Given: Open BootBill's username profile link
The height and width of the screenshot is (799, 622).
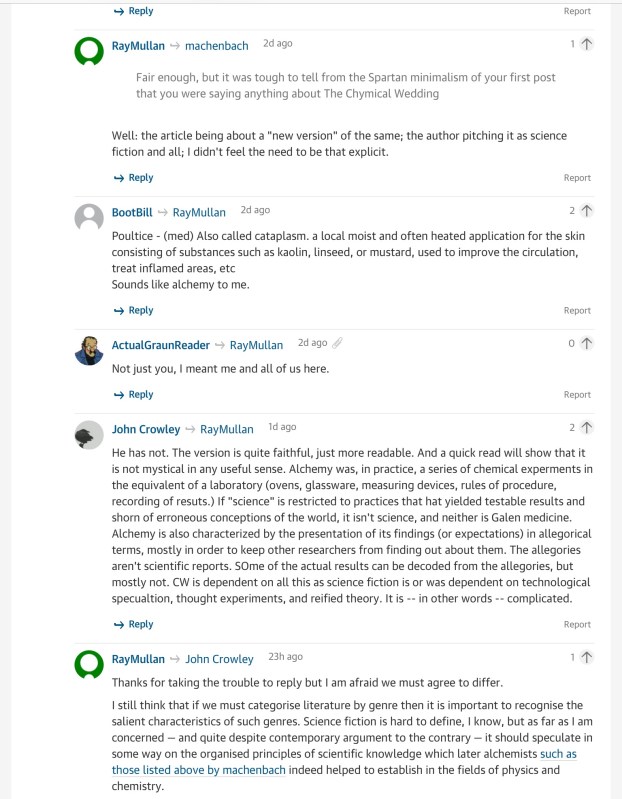Looking at the screenshot, I should 132,212.
